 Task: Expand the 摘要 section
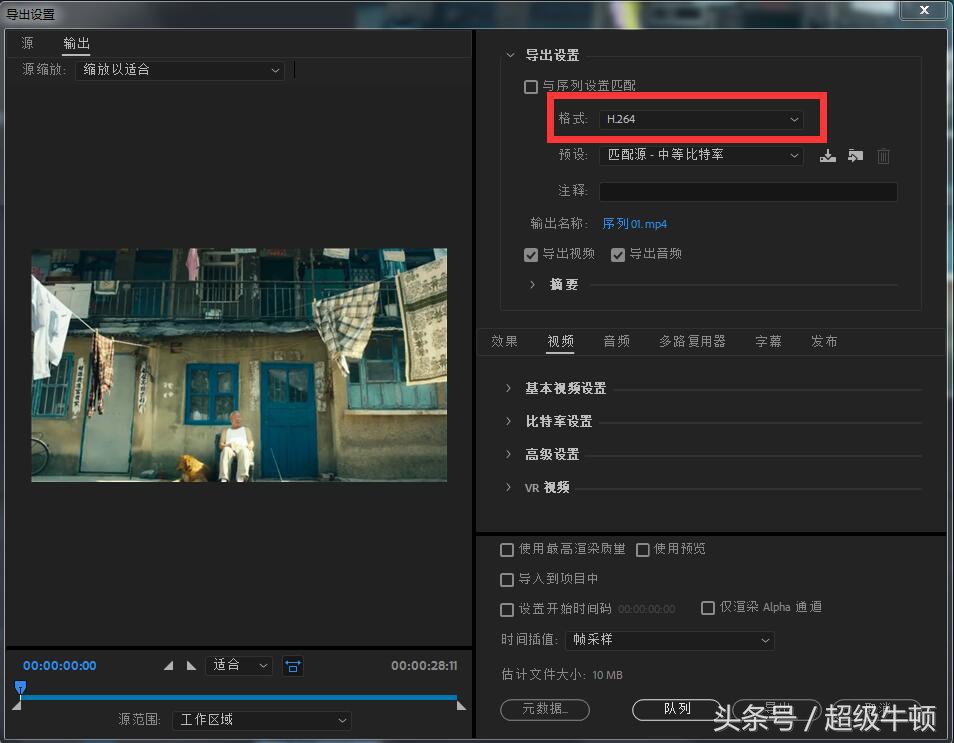[x=533, y=284]
